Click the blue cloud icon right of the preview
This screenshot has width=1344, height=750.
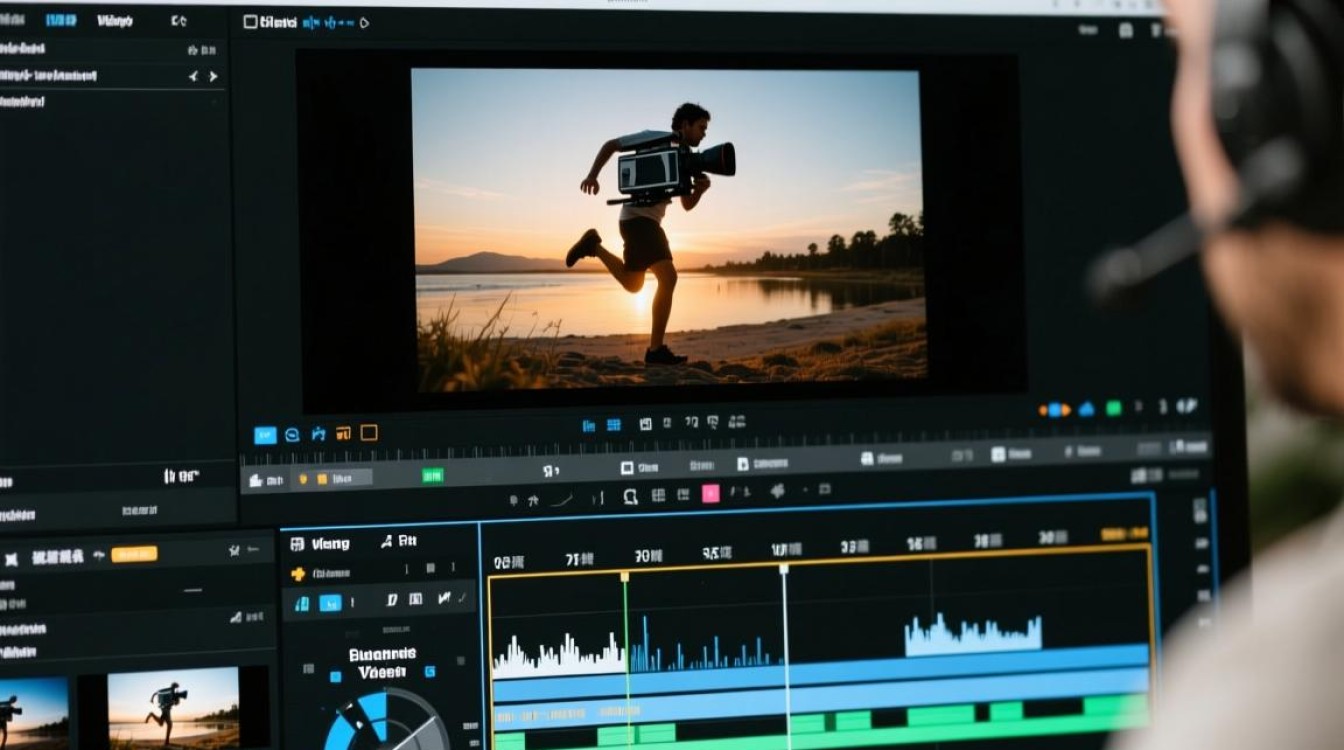click(x=1086, y=409)
